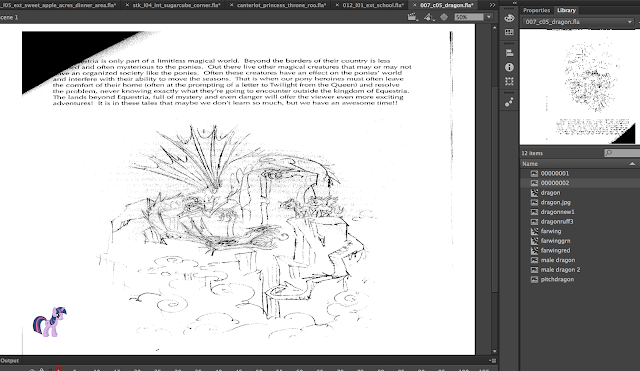640x371 pixels.
Task: Toggle Name column sort arrow
Action: (x=632, y=164)
